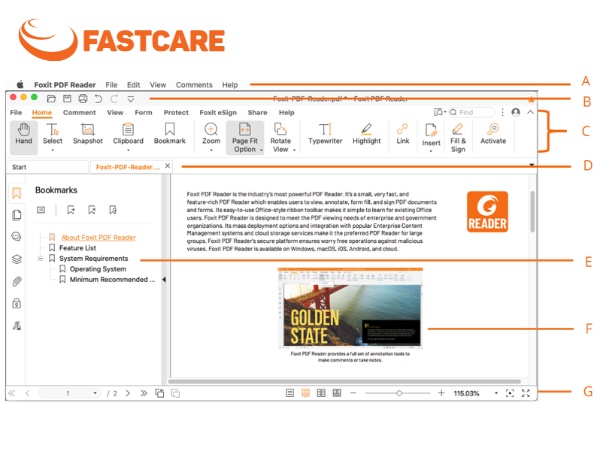600x450 pixels.
Task: Switch to the Start document tab
Action: pos(47,167)
